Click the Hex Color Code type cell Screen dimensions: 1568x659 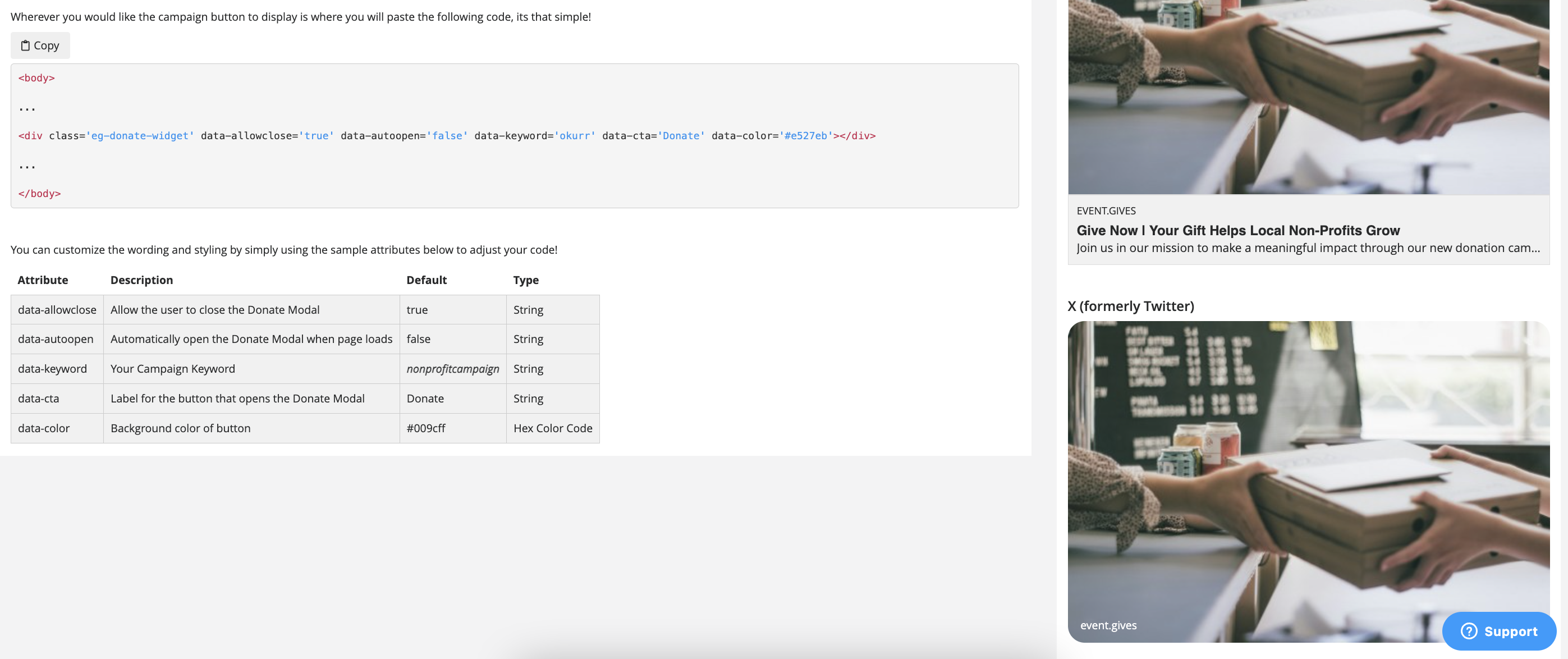553,428
